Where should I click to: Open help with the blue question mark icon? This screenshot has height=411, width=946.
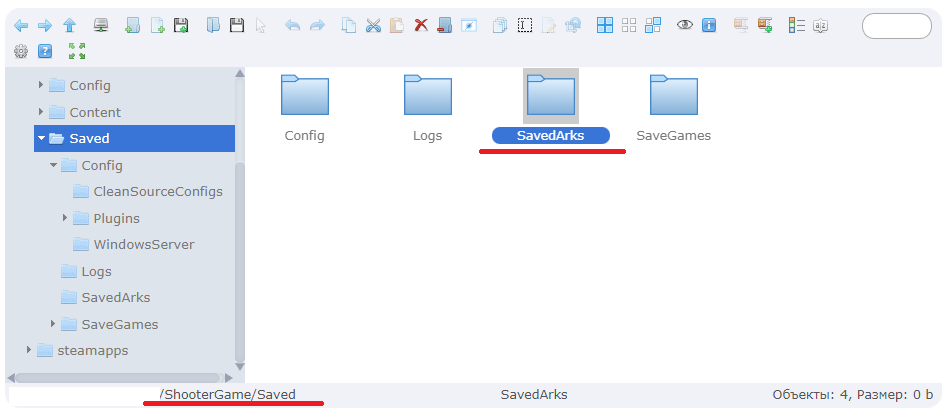[45, 51]
